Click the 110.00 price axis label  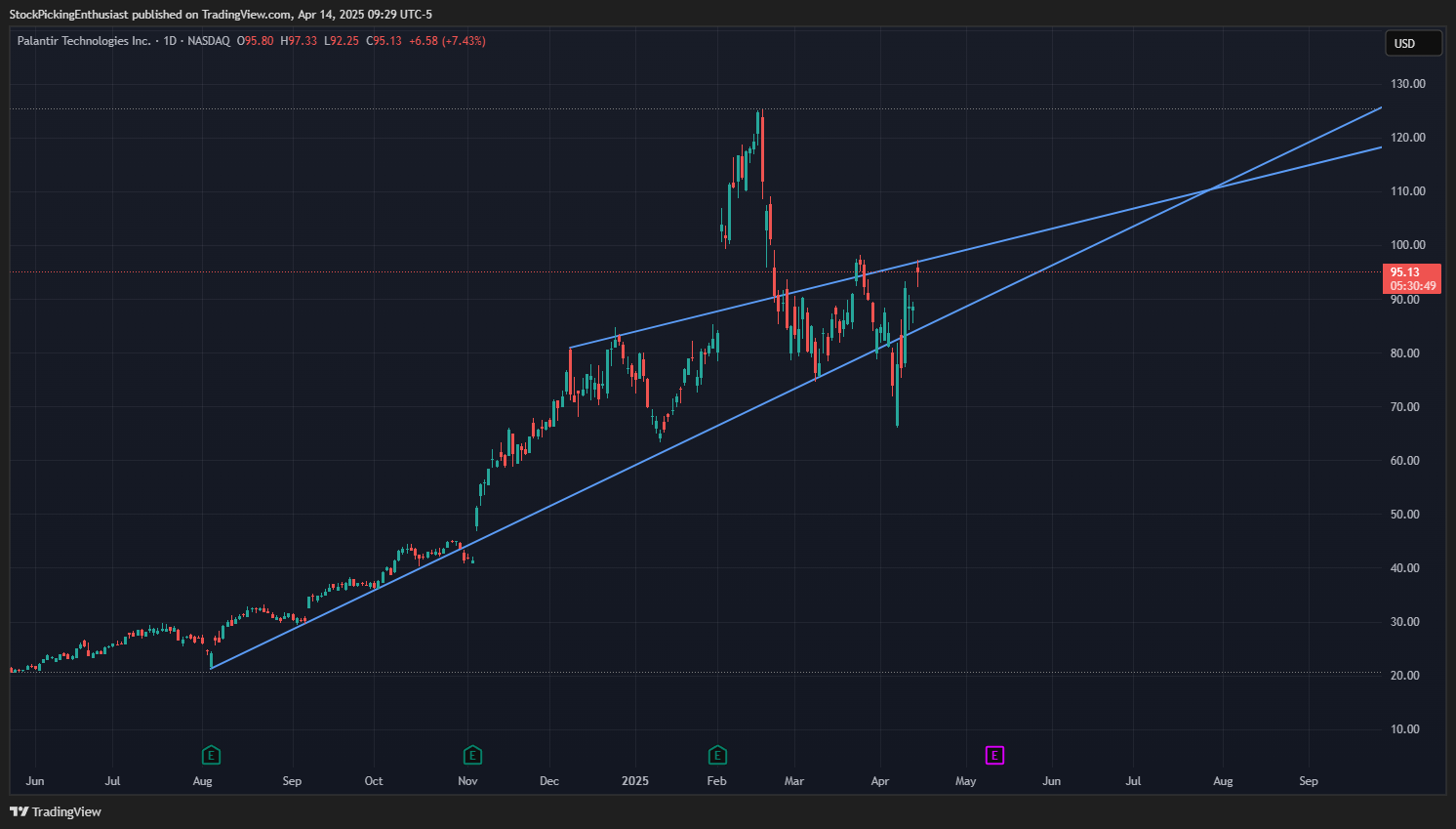[1407, 191]
